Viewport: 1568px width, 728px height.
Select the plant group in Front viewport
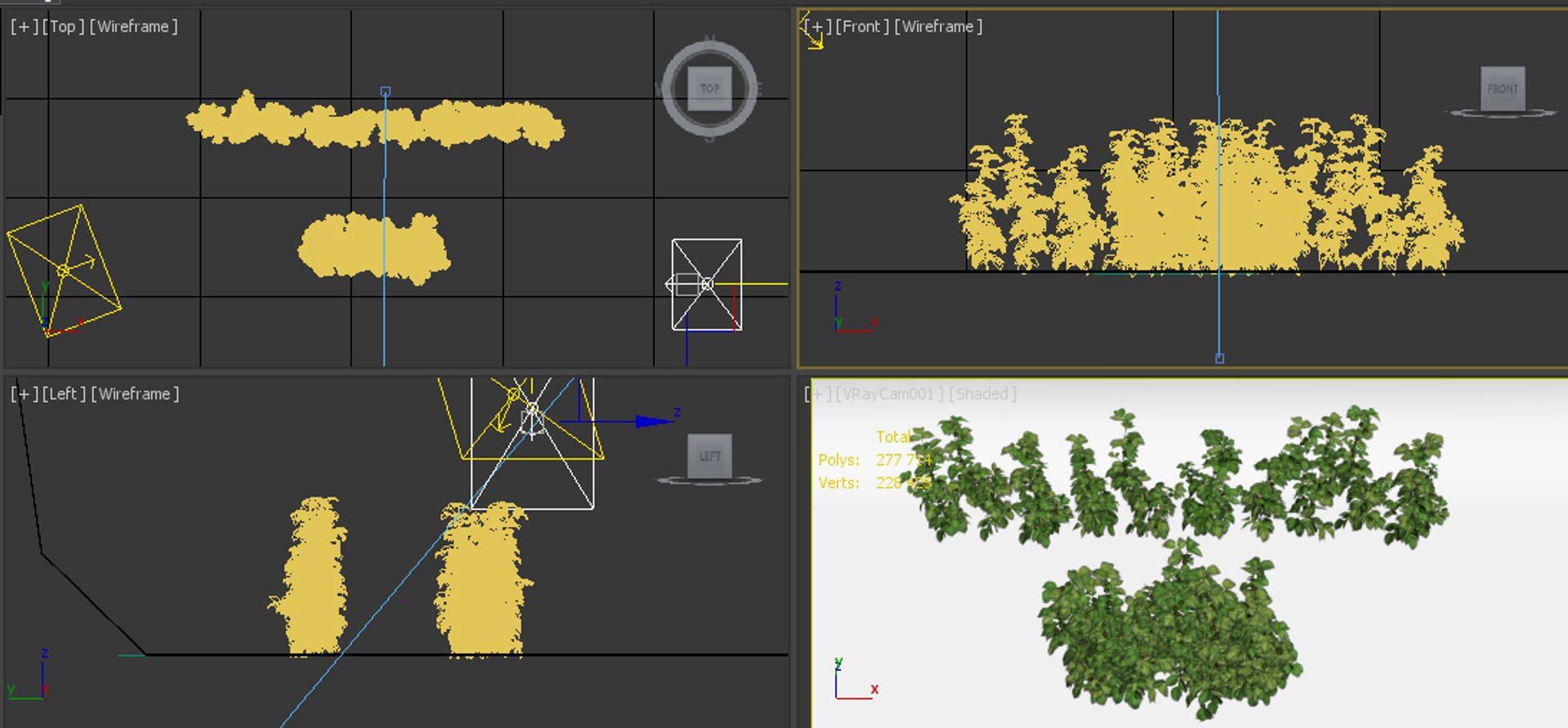pos(1206,194)
